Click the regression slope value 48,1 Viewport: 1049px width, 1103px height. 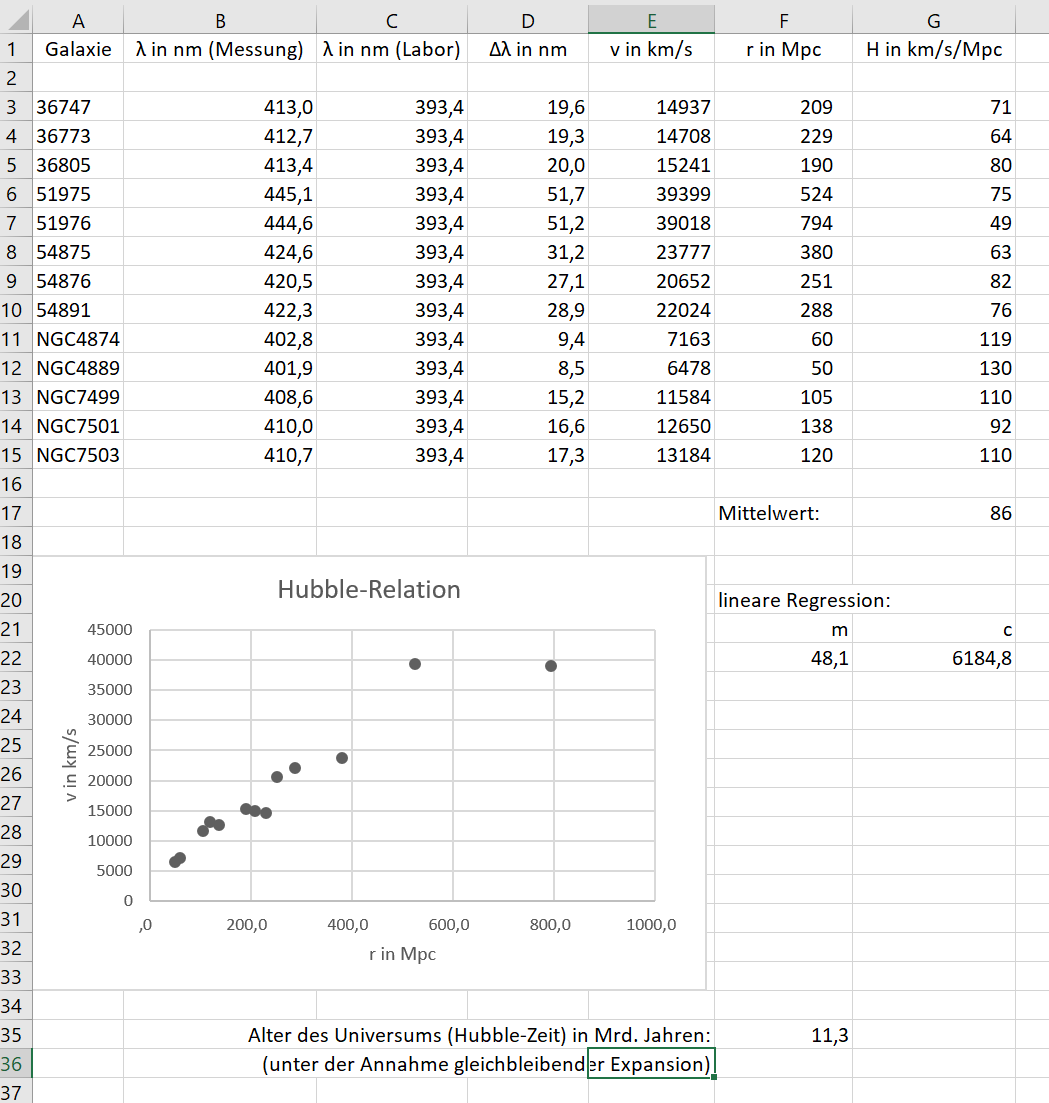coord(783,659)
